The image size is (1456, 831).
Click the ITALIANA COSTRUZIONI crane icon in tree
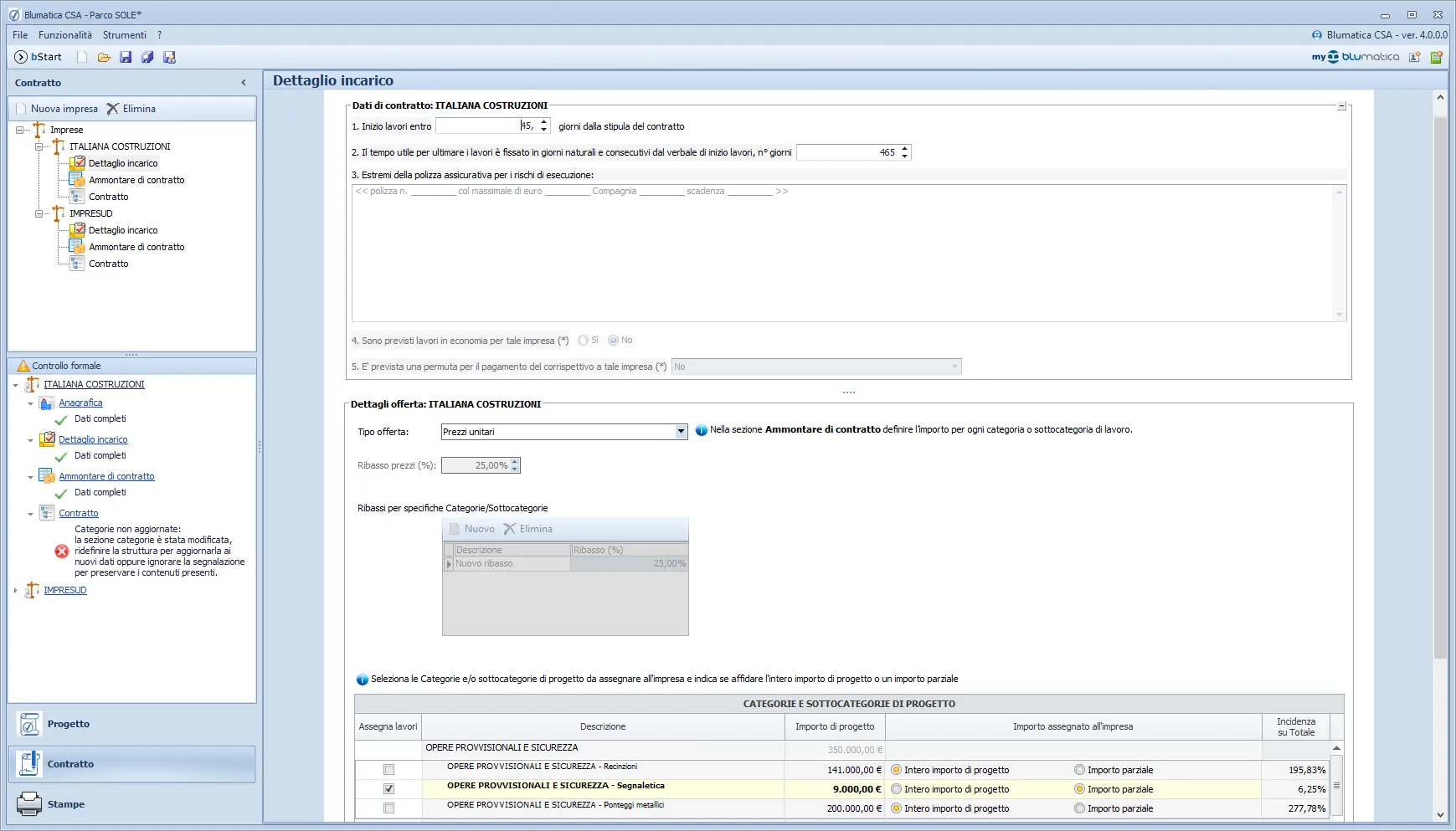58,146
